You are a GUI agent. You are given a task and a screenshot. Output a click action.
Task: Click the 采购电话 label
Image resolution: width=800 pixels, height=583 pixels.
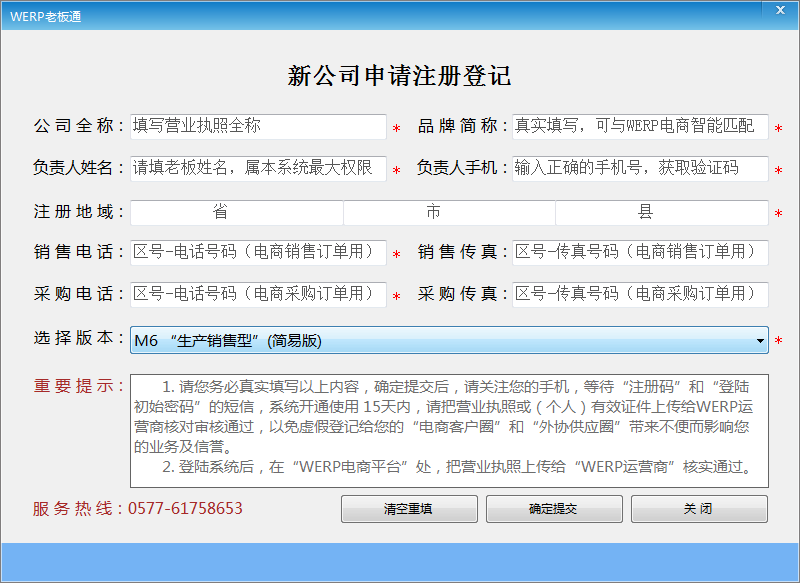coord(79,293)
